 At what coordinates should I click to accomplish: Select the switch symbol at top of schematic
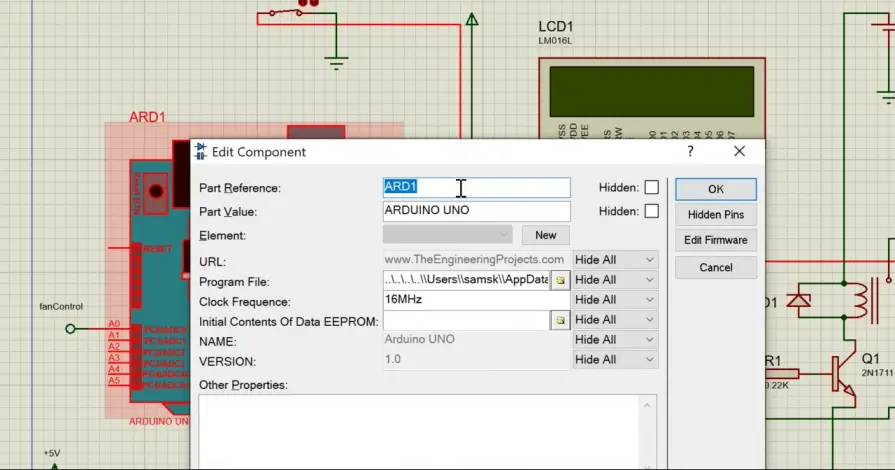(x=287, y=12)
